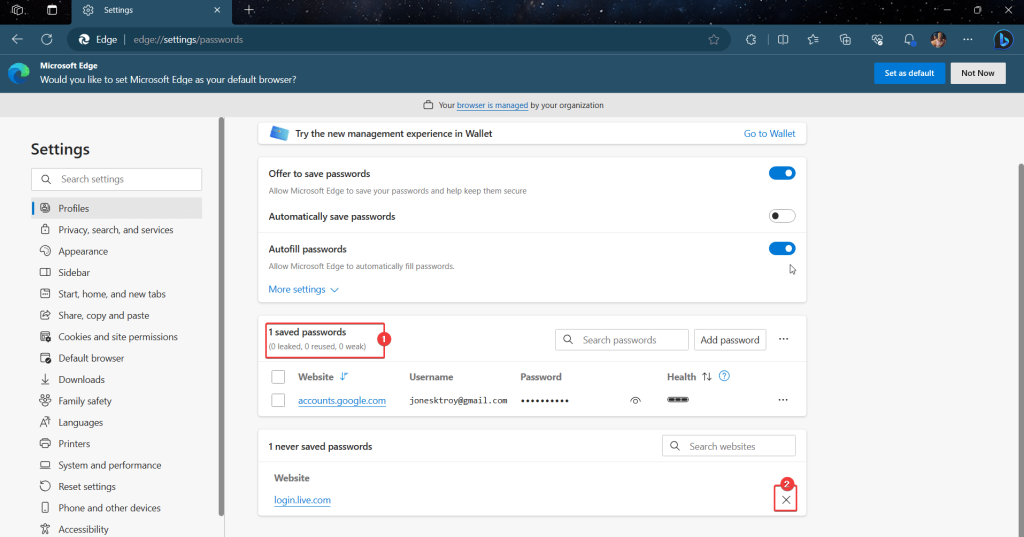Click the settings sidebar scrollbar
The width and height of the screenshot is (1024, 537).
(221, 317)
